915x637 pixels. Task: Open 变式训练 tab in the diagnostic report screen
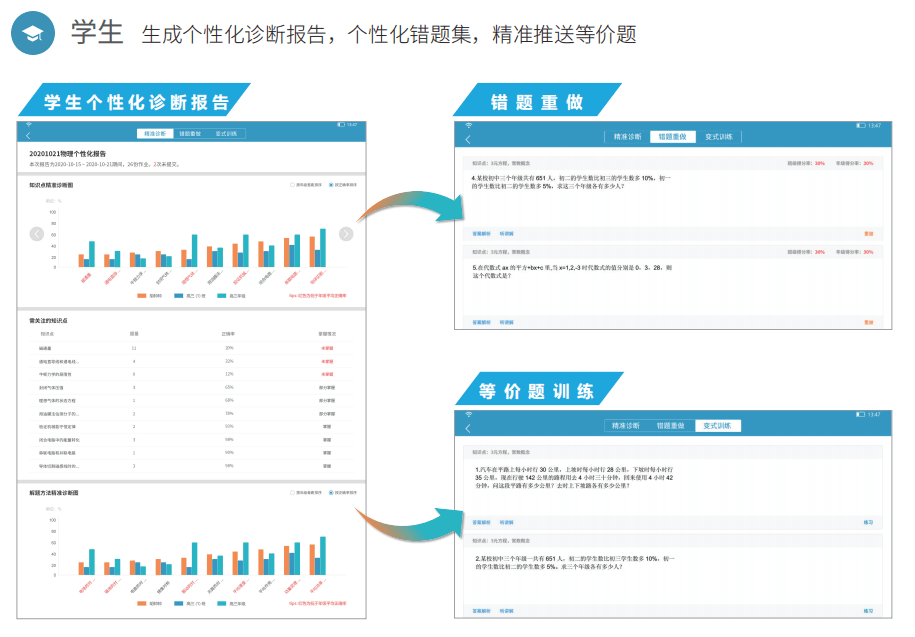coord(226,133)
